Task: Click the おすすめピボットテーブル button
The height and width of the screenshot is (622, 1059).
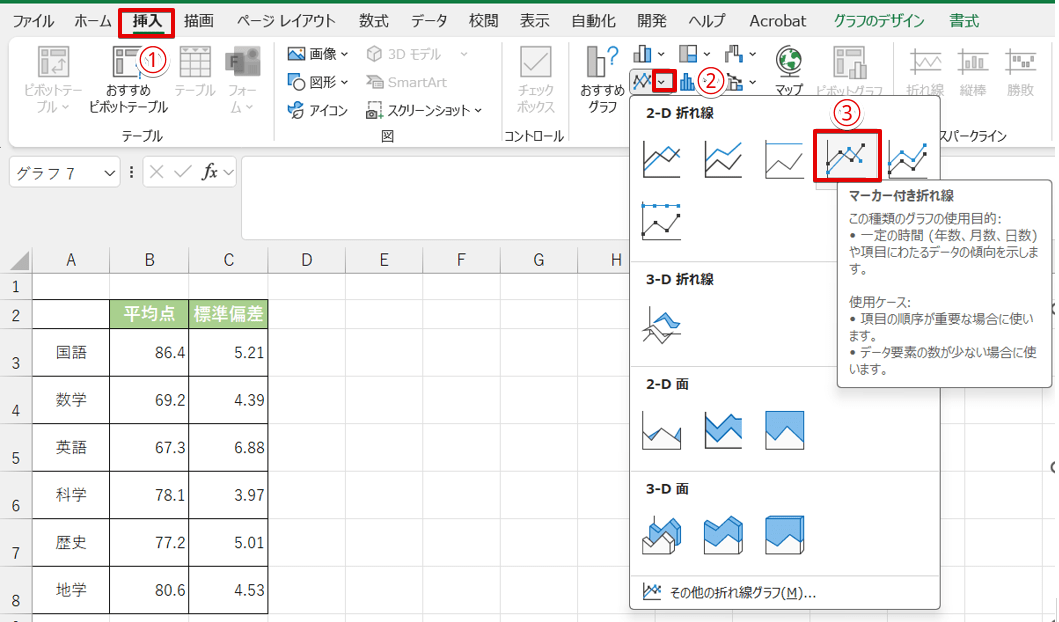Action: [x=128, y=80]
